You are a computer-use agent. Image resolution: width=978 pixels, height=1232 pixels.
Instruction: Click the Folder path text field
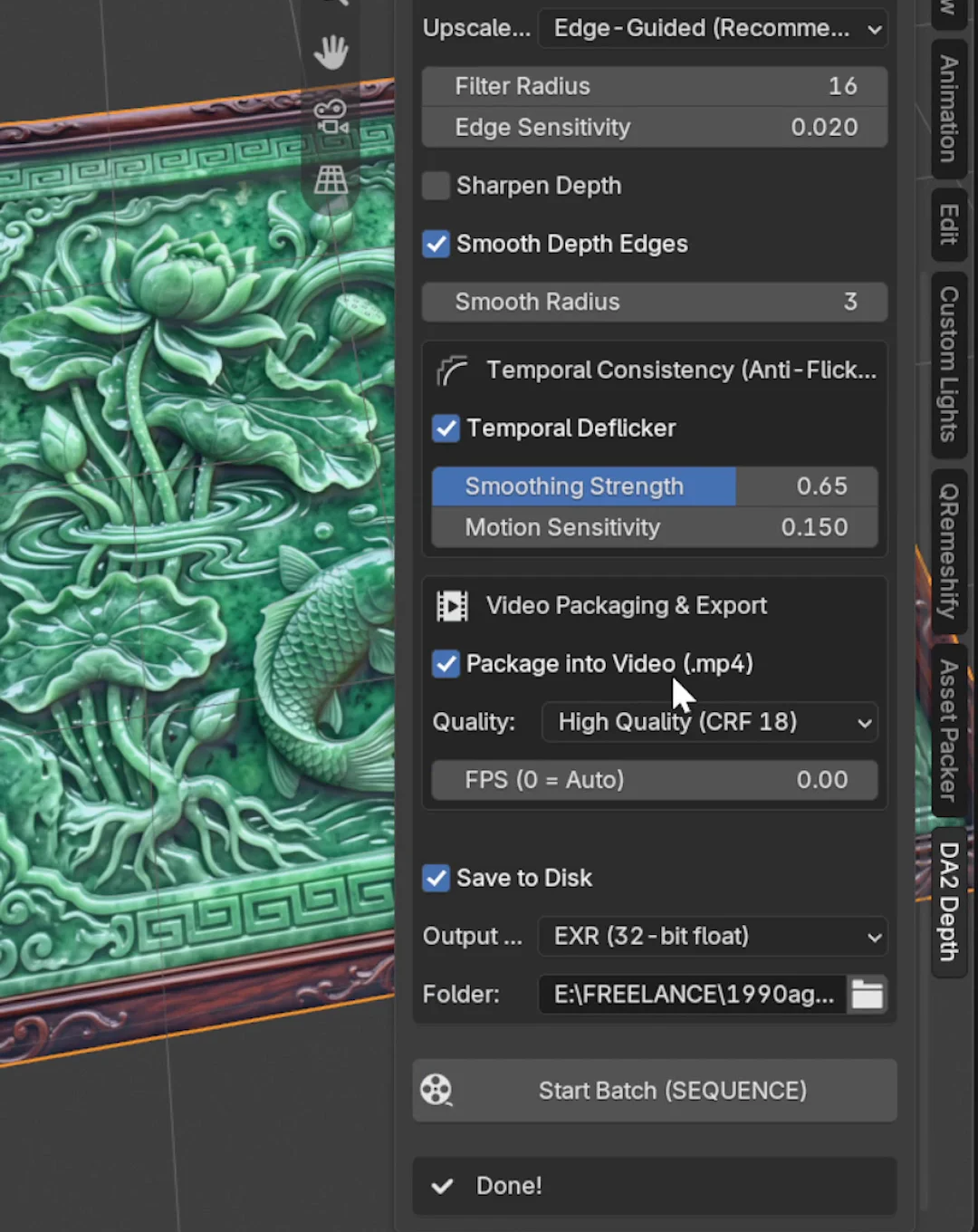[x=693, y=995]
